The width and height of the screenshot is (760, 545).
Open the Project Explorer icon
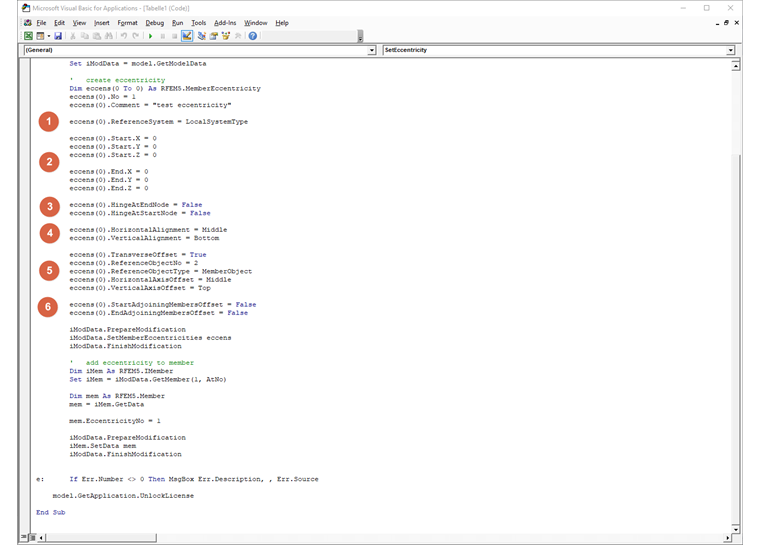pyautogui.click(x=201, y=36)
